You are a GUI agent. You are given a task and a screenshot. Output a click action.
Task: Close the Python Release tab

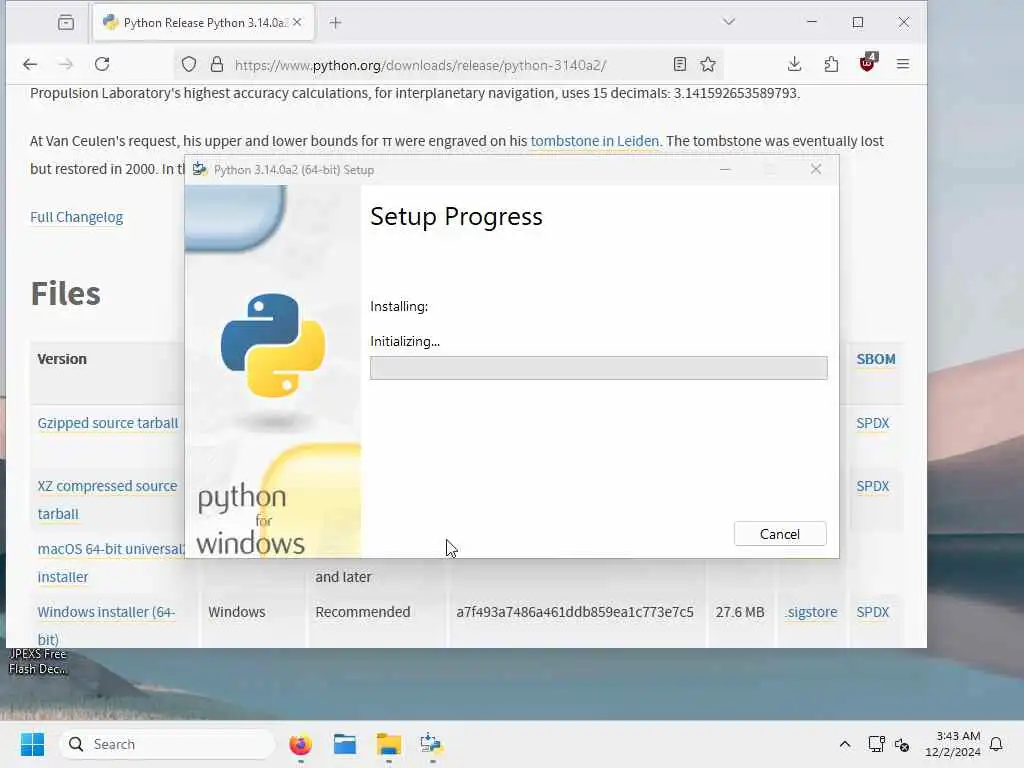297,22
